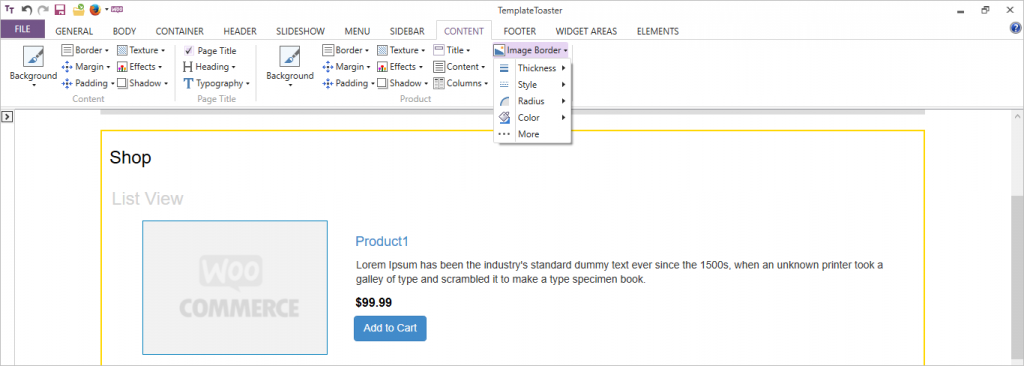Open Border option in Content group
The image size is (1024, 366).
85,50
